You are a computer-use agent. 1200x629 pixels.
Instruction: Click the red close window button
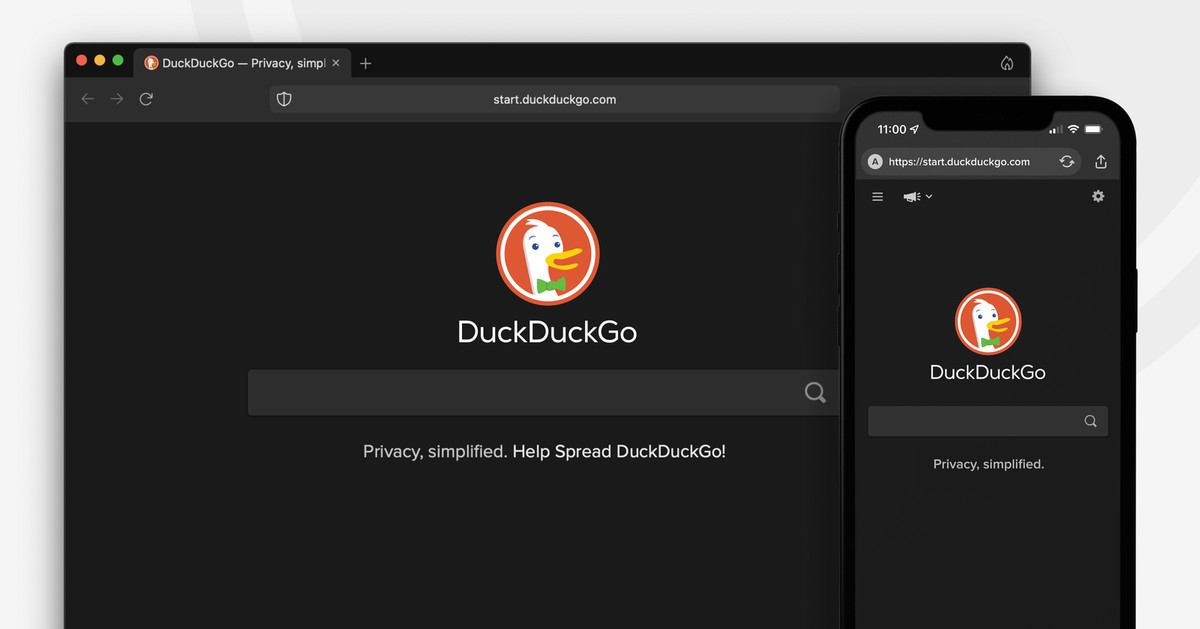82,61
